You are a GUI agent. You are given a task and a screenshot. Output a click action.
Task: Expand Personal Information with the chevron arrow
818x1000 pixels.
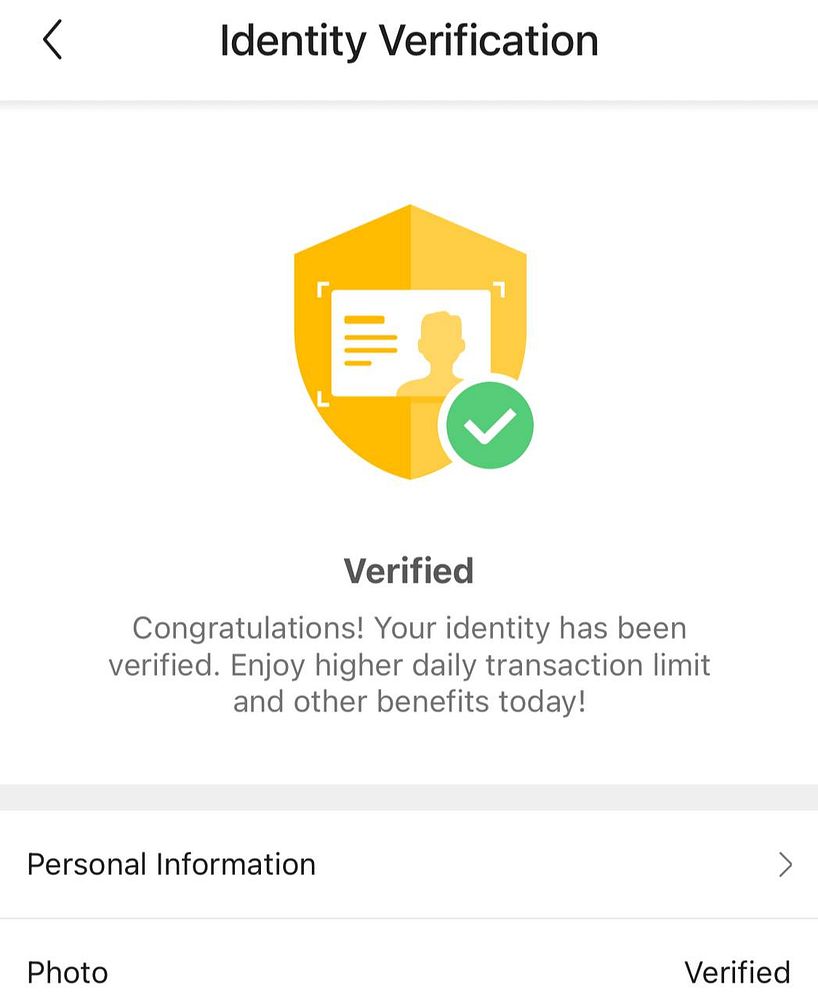[785, 865]
